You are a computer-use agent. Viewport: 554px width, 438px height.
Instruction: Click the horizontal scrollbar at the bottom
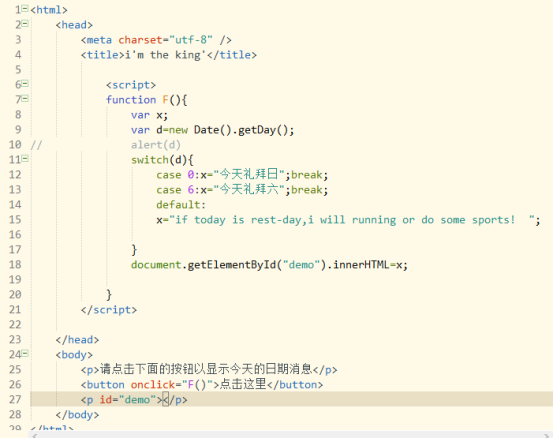point(291,435)
